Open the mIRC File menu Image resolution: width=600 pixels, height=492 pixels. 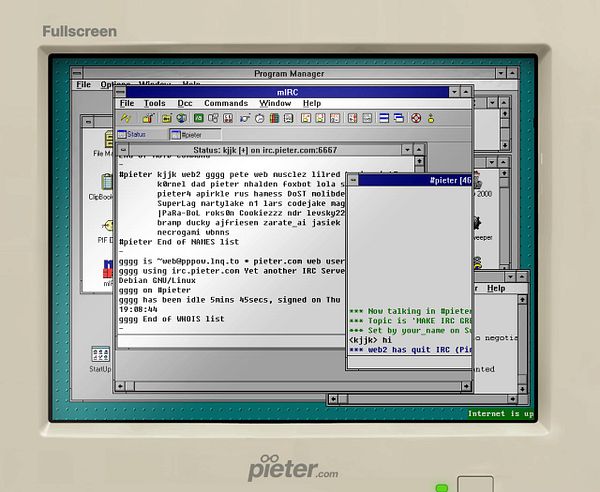(127, 103)
